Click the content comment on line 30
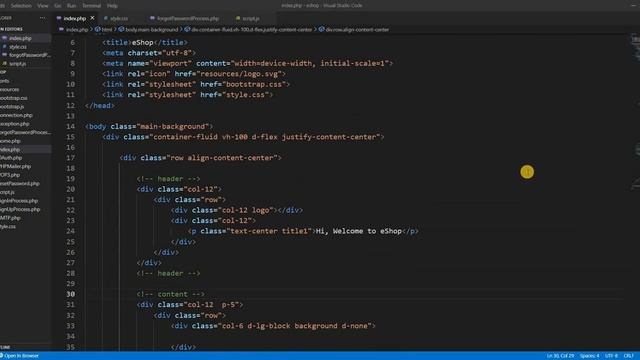Viewport: 640px width, 360px height. pyautogui.click(x=171, y=294)
